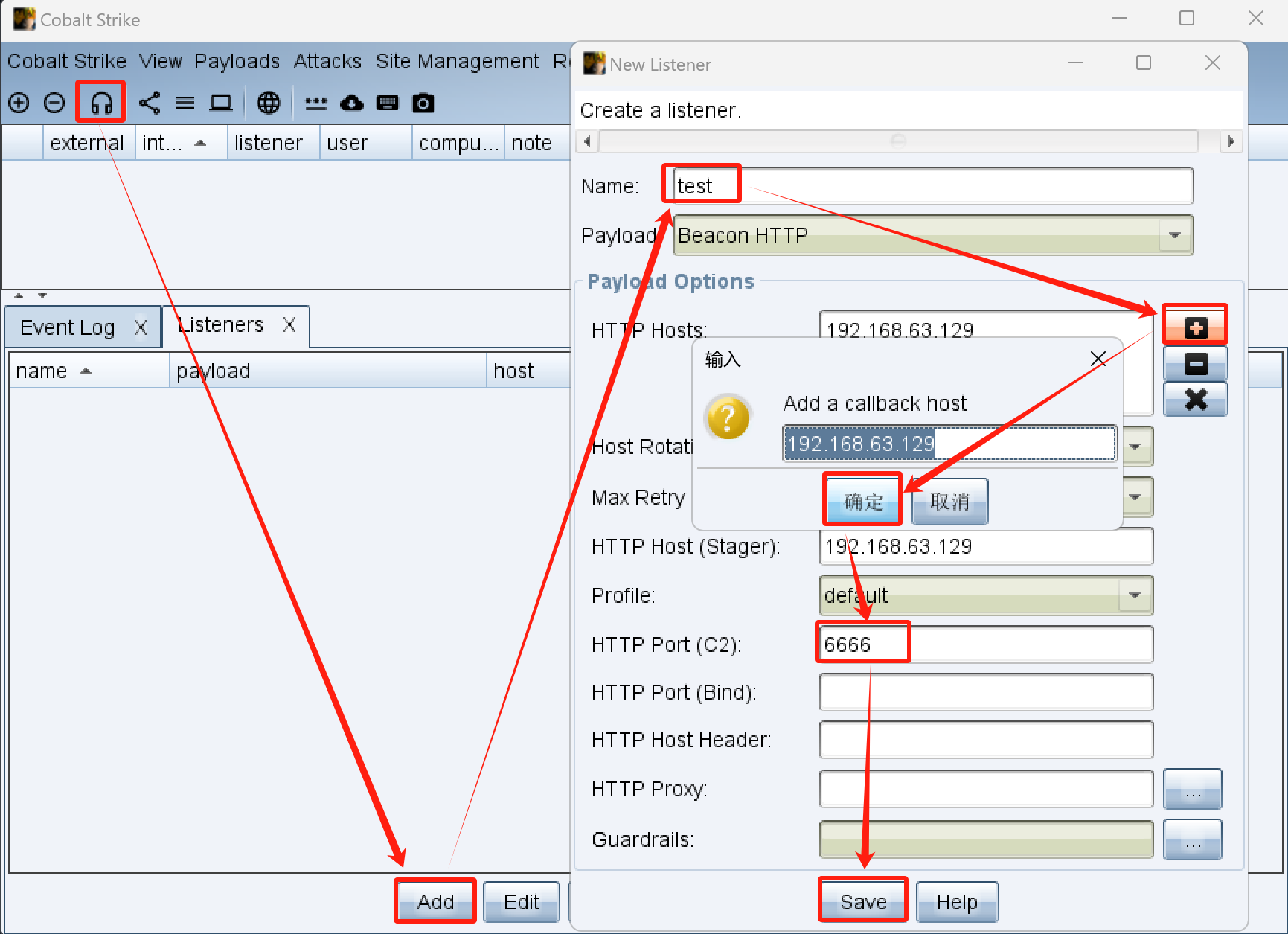
Task: Clear HTTP hosts with X button
Action: 1195,400
